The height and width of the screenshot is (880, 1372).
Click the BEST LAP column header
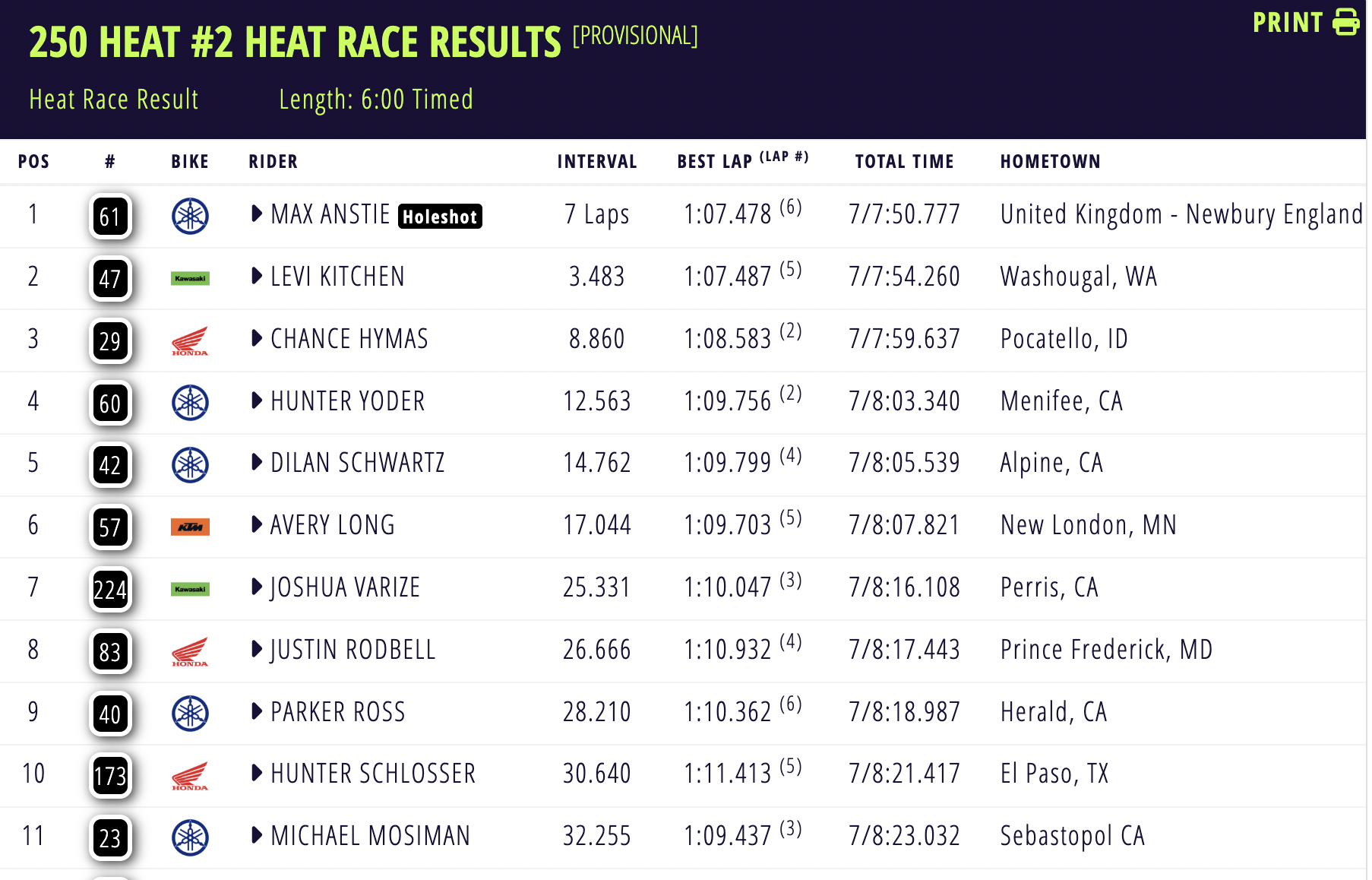point(714,161)
